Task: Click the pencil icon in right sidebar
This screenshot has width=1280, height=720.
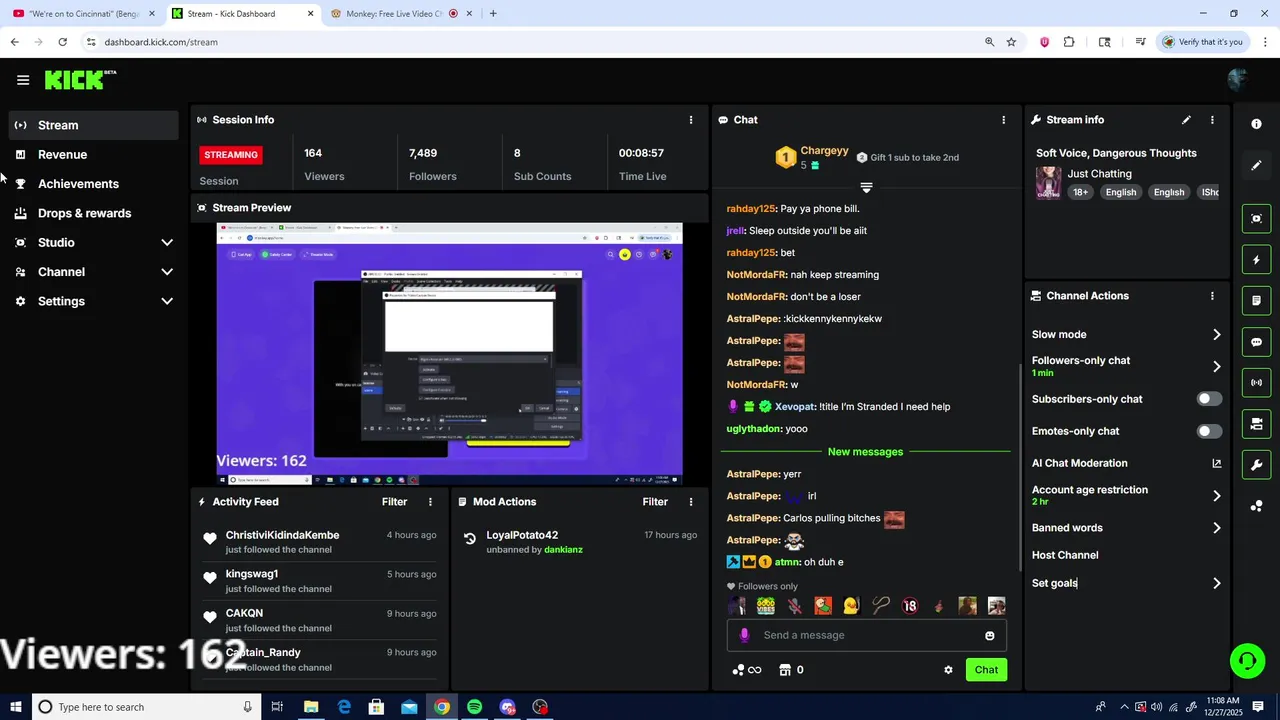Action: [1257, 166]
